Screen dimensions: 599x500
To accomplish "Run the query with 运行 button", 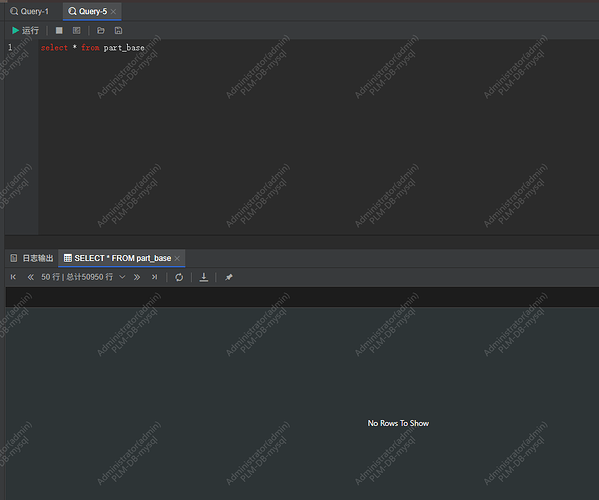I will pos(25,31).
